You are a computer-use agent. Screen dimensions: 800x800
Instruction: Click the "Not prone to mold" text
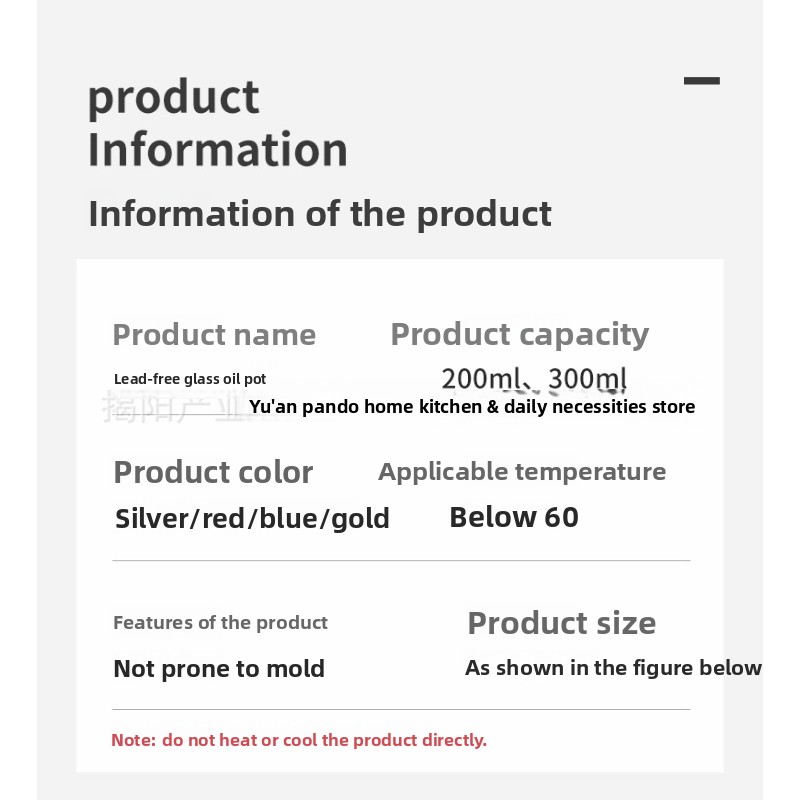pos(219,669)
